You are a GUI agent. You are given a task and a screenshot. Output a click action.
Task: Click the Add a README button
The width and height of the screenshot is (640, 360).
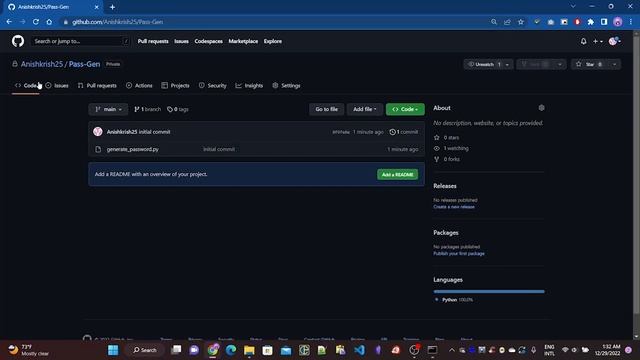398,175
